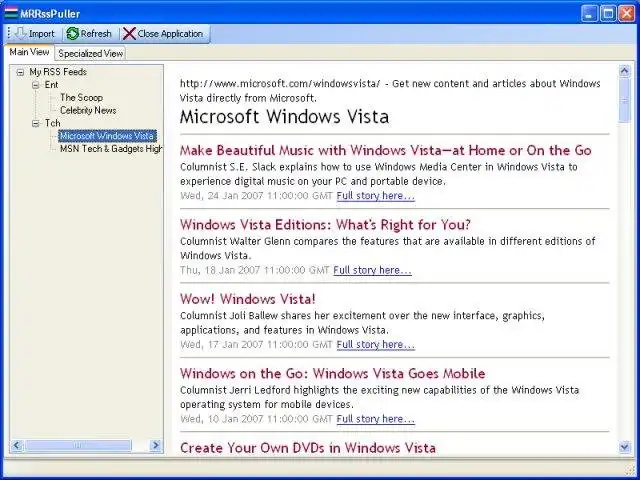Click the Wed, 17 Jan 2007 date text

pyautogui.click(x=256, y=344)
